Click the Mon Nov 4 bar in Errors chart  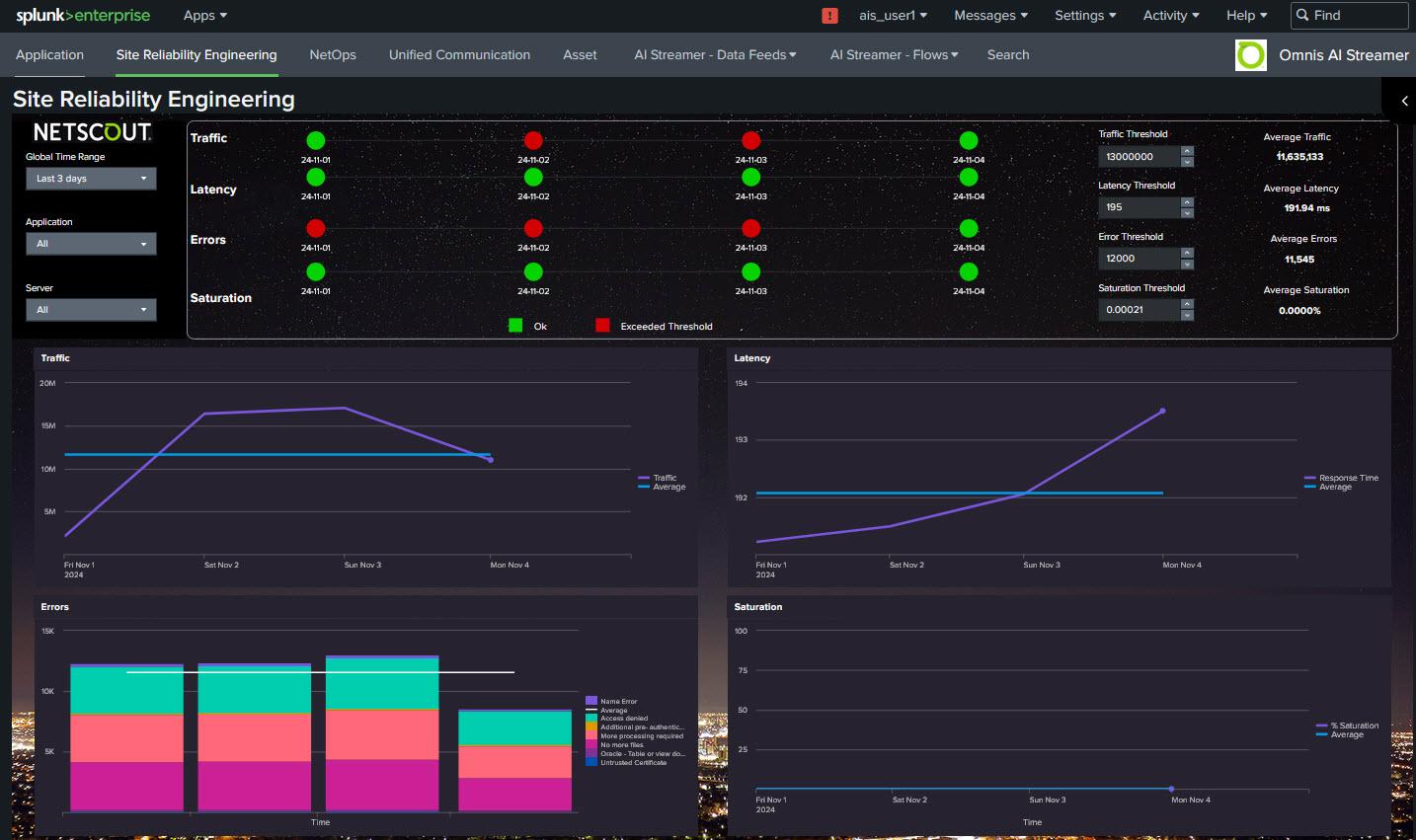(514, 760)
